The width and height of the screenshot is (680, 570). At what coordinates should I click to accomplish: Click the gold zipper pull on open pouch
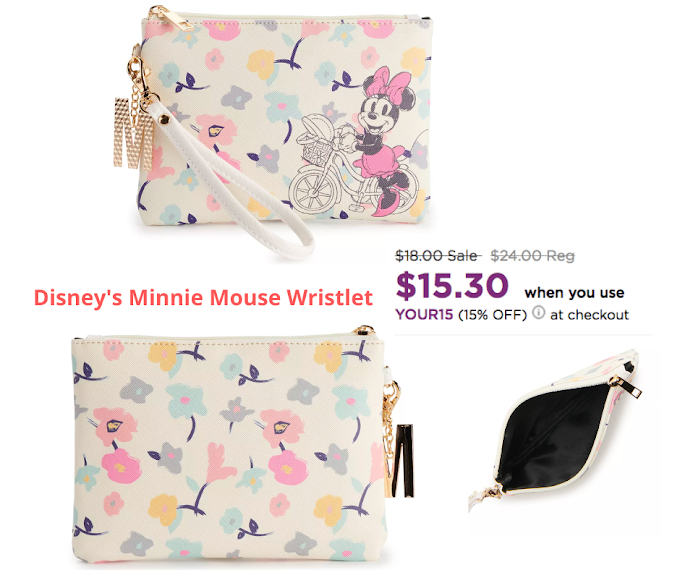pos(627,386)
